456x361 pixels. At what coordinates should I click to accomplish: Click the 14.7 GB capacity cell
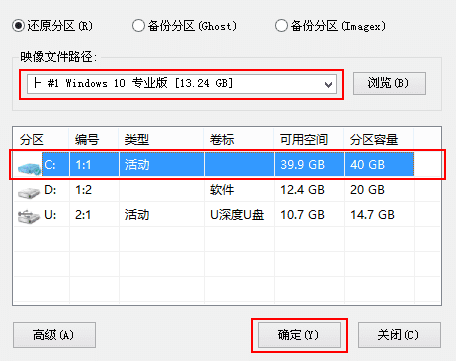pyautogui.click(x=372, y=215)
